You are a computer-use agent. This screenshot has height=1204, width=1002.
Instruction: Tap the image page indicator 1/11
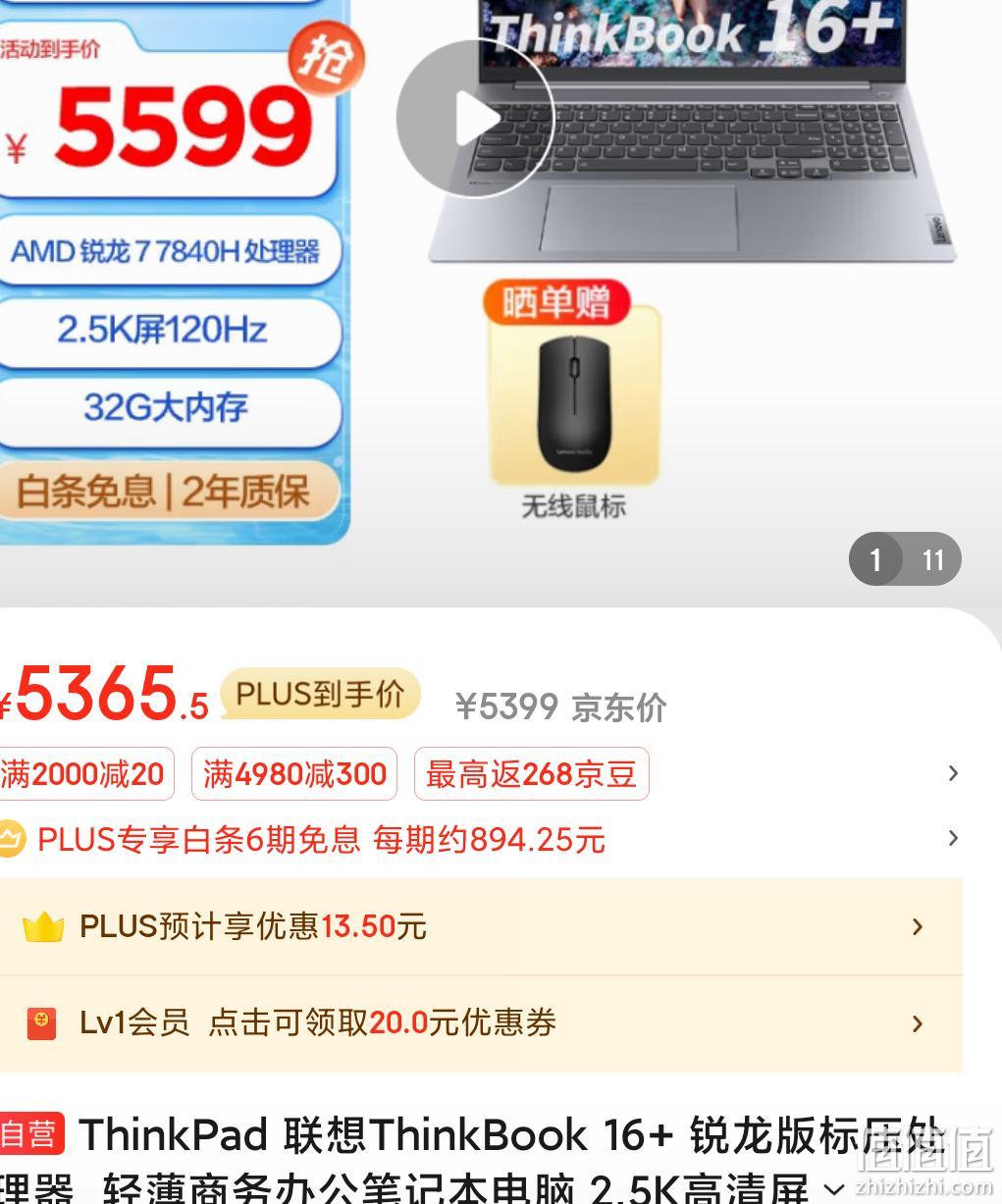[905, 559]
